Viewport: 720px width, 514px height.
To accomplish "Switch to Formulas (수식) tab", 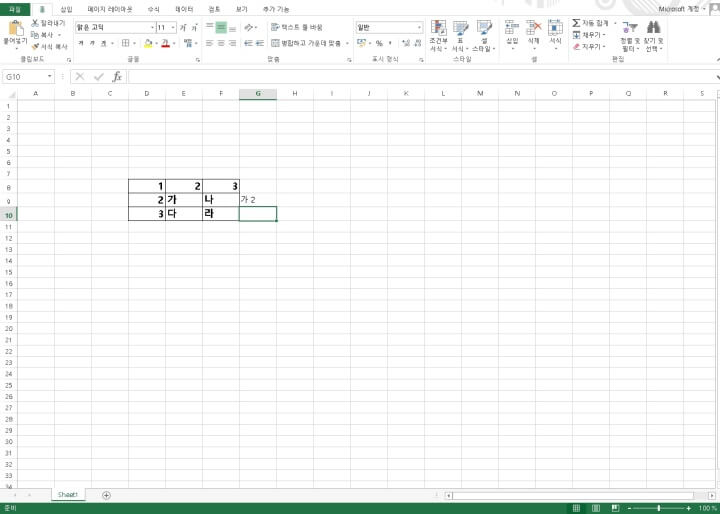I will coord(153,9).
